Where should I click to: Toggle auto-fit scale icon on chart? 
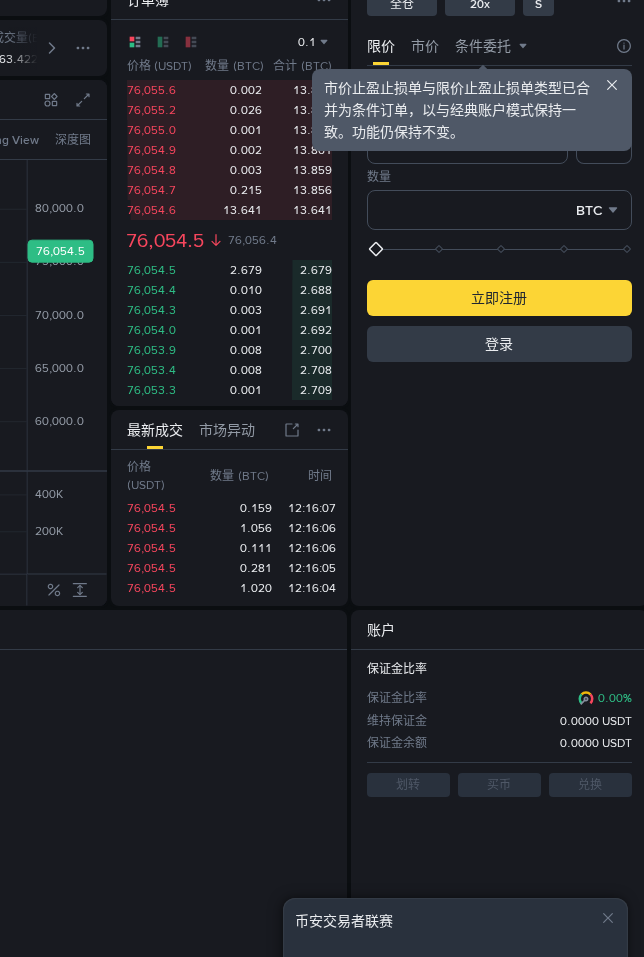(80, 590)
